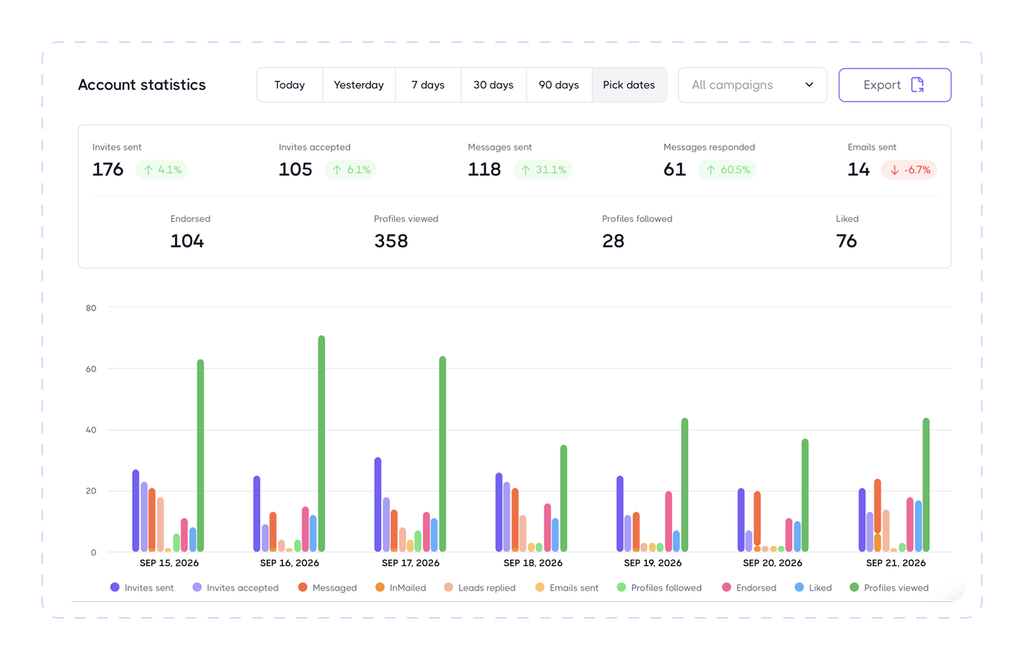Click the red -6.7% emails sent badge

coord(910,170)
